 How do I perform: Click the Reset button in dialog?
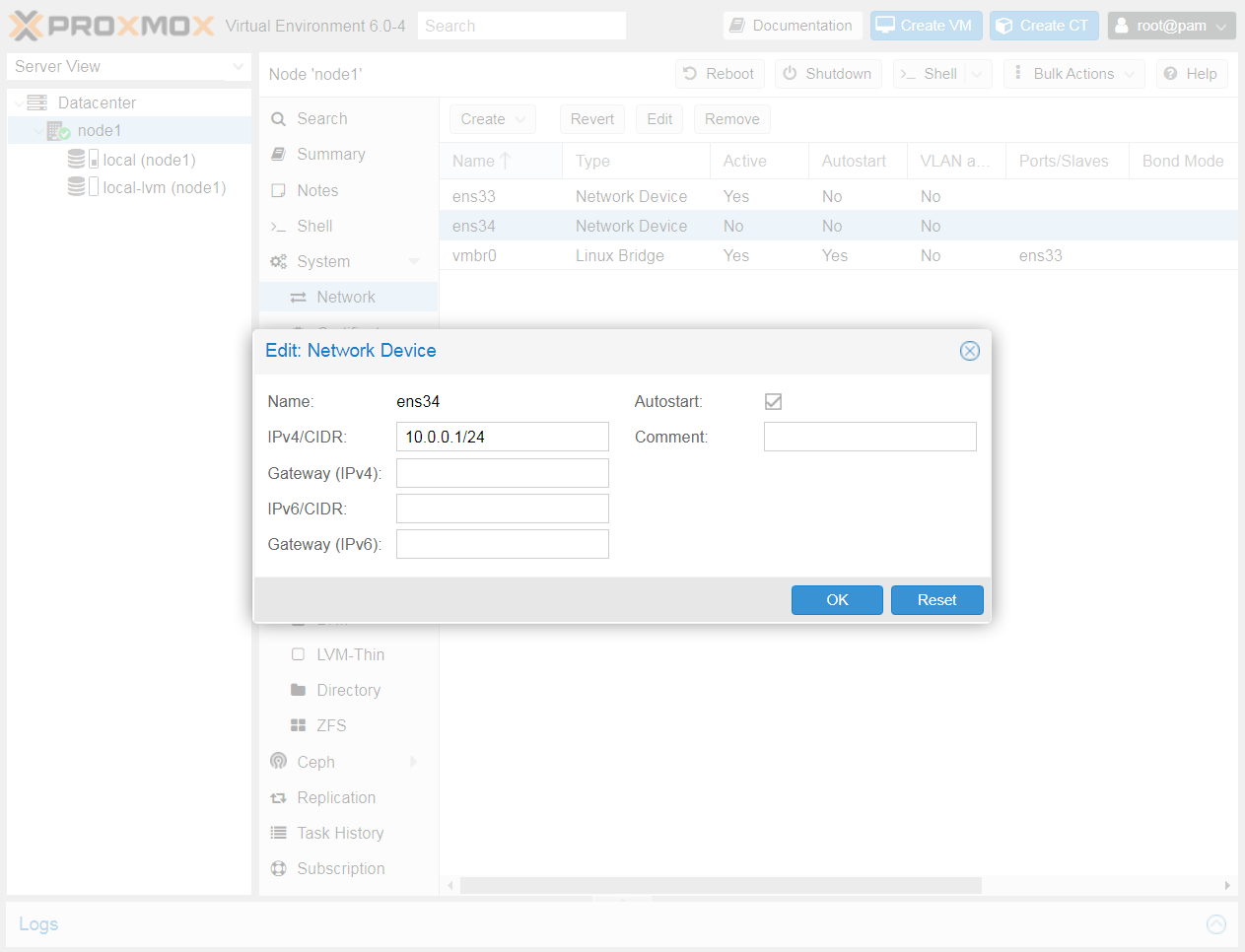(936, 600)
